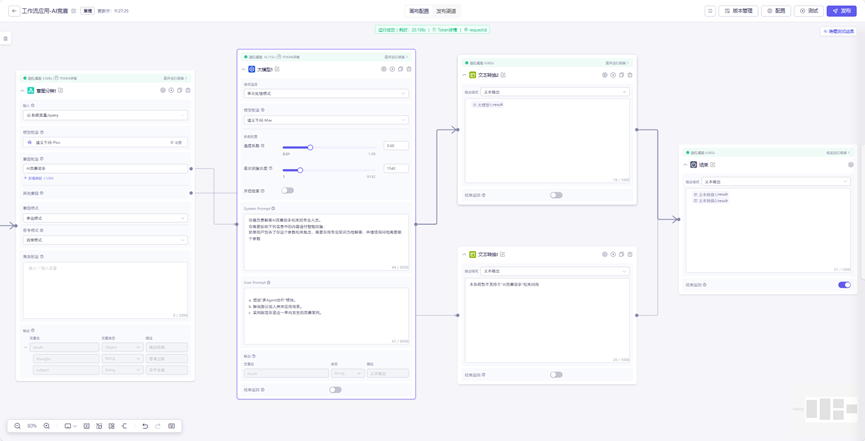The image size is (865, 441).
Task: Click the square icon left of 版本管理
Action: 710,11
